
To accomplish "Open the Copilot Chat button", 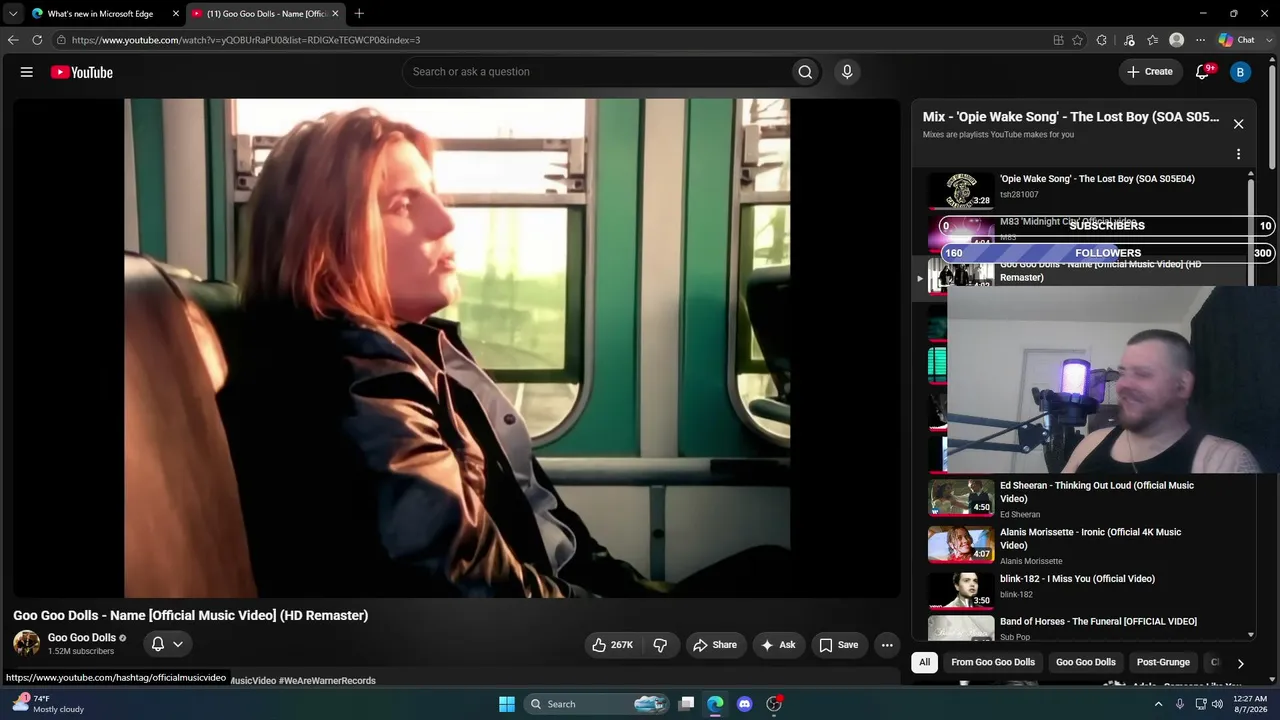I will [x=1237, y=40].
